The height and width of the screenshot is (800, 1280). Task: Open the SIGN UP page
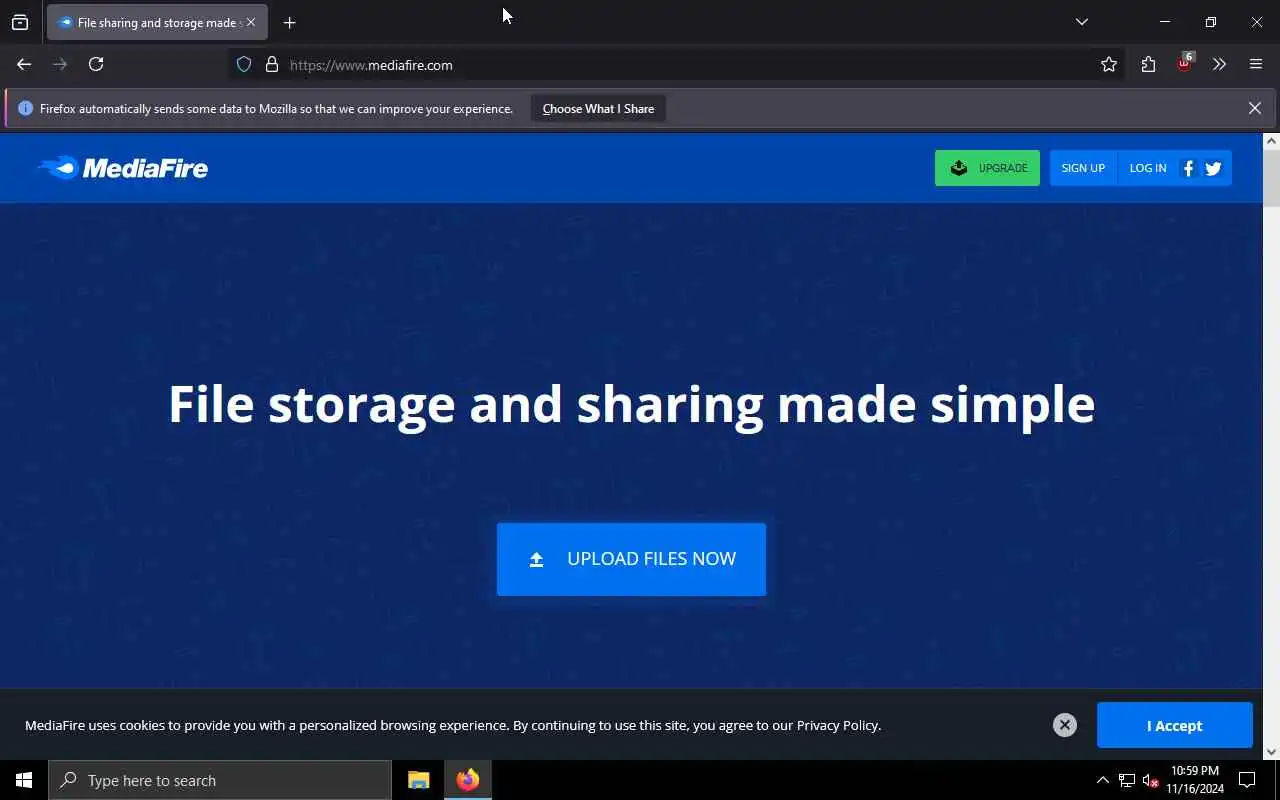(1083, 168)
